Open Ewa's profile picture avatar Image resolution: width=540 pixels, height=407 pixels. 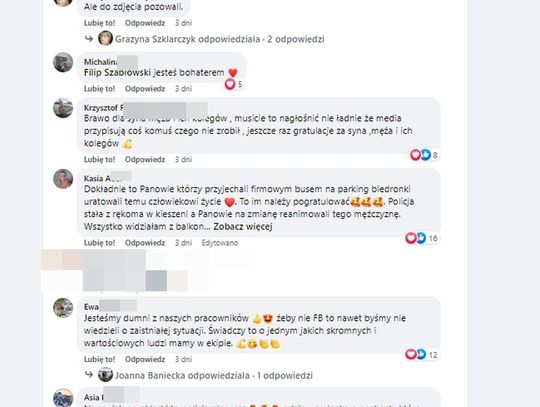point(63,308)
